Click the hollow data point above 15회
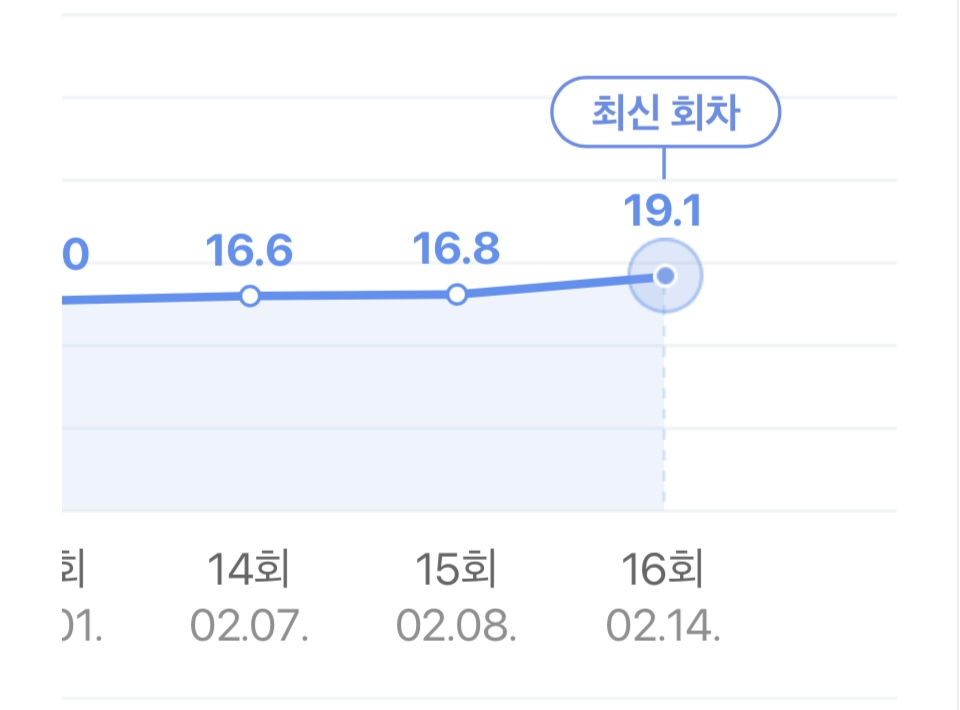960x710 pixels. coord(457,295)
